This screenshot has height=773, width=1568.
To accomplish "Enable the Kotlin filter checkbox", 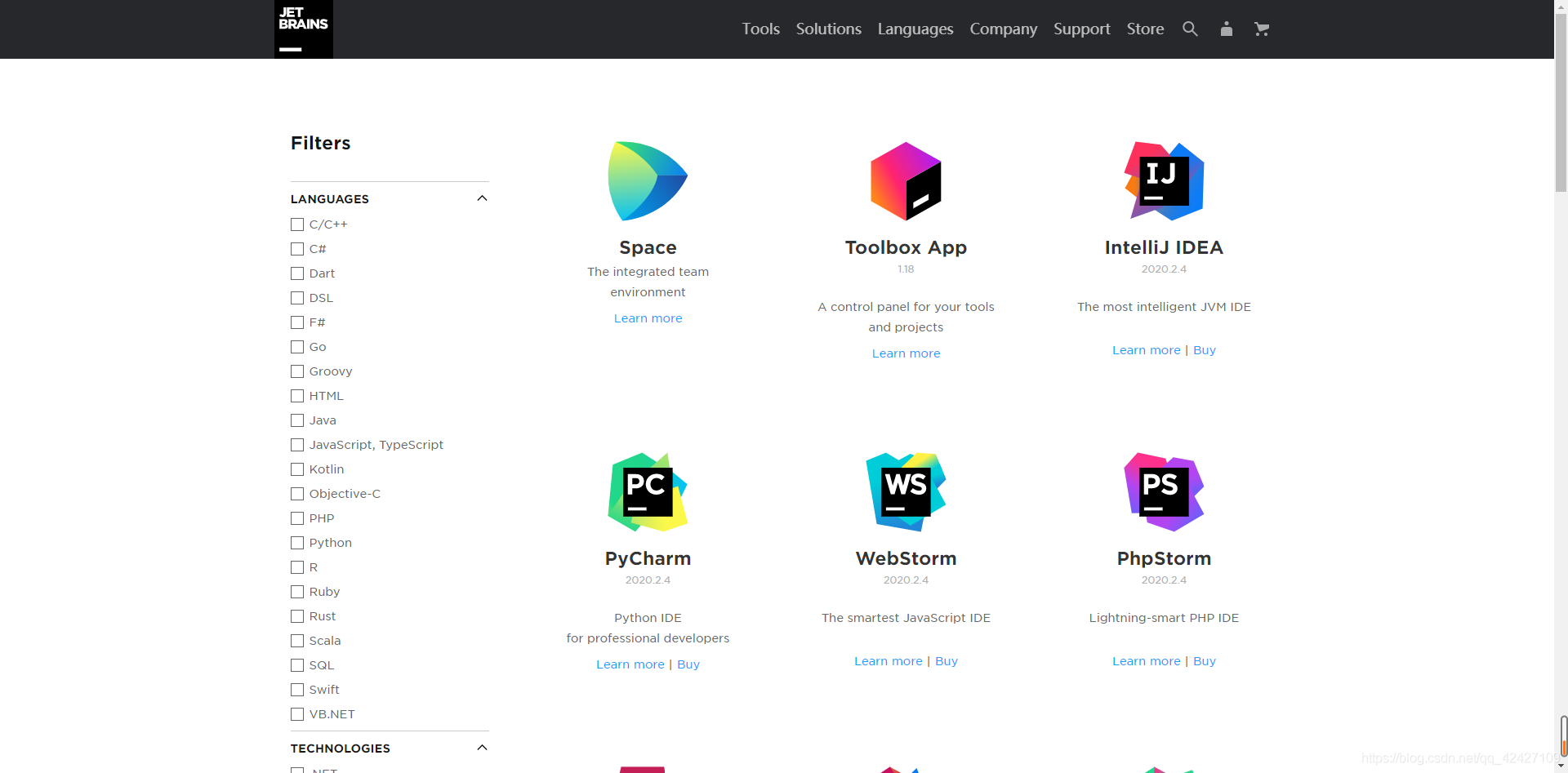I will tap(297, 469).
